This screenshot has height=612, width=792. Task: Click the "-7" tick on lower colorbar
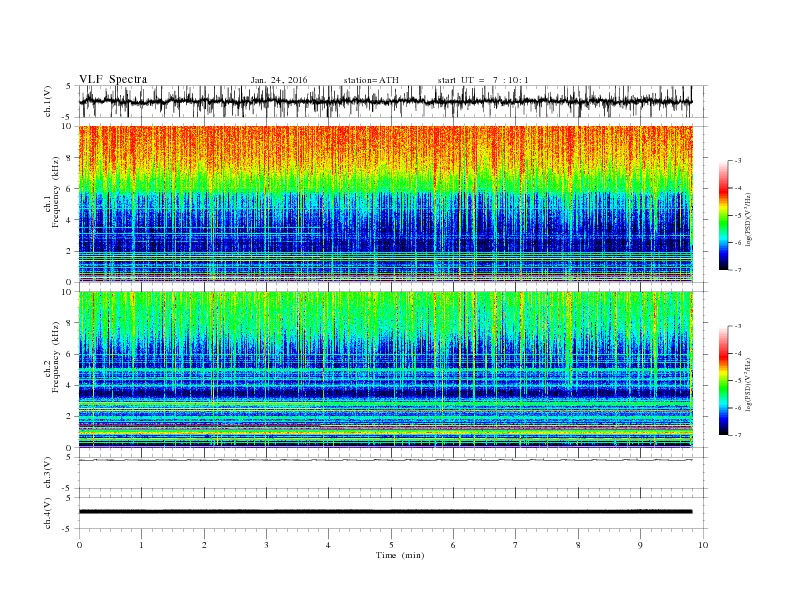coord(738,435)
